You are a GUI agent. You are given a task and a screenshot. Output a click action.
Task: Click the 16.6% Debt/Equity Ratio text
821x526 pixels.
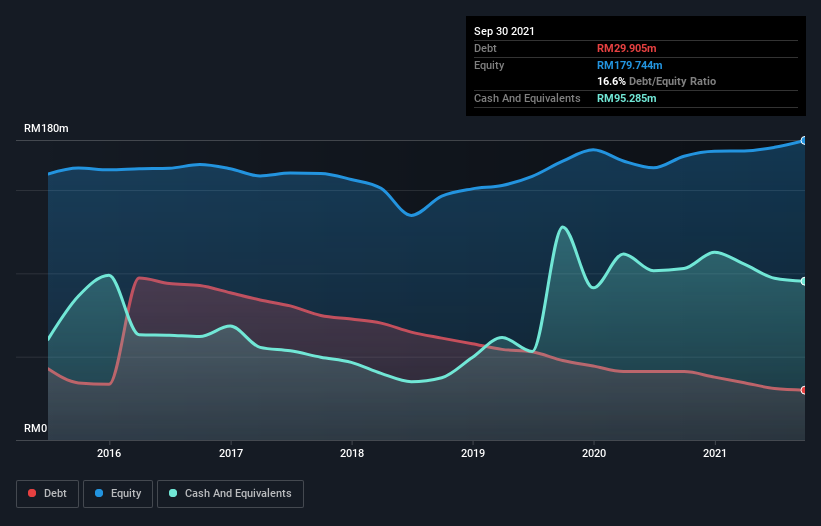[x=657, y=81]
